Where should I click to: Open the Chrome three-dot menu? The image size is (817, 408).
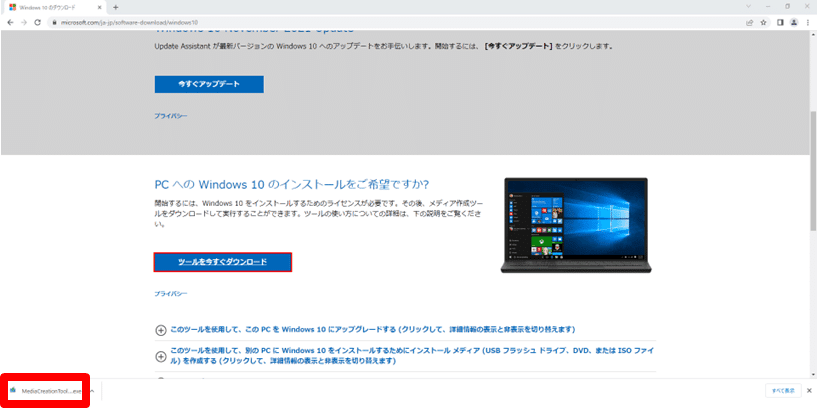[x=808, y=22]
